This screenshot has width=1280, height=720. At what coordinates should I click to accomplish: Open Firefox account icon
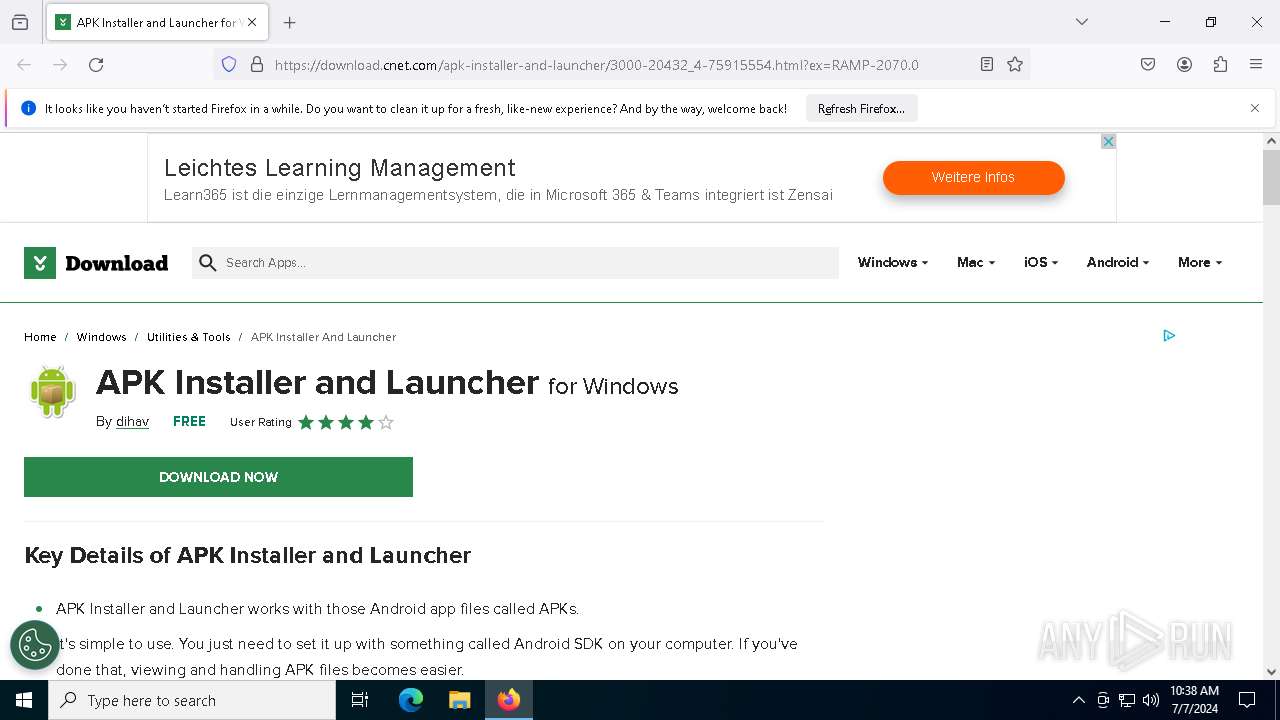click(x=1184, y=65)
